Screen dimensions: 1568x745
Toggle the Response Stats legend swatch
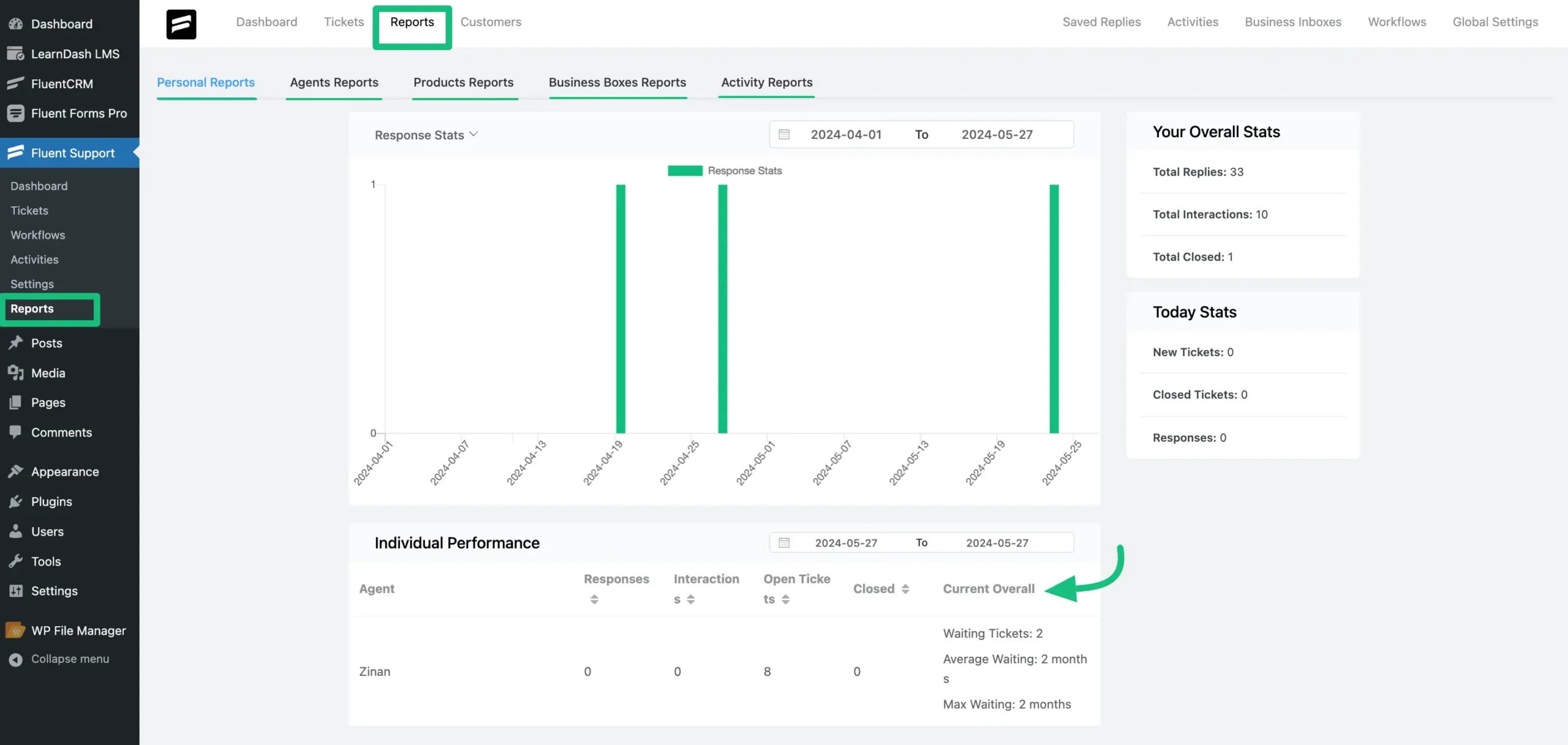click(685, 171)
